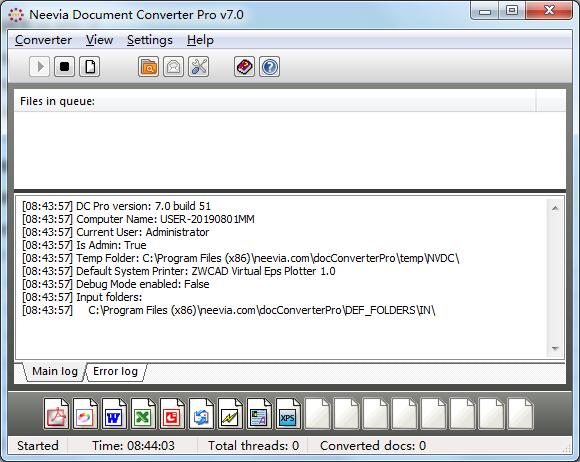
Task: Click the open envelope mail icon
Action: coord(173,67)
